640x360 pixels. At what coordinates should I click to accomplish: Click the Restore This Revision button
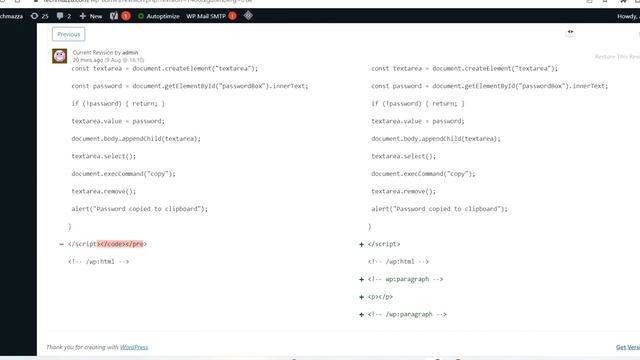pos(617,56)
